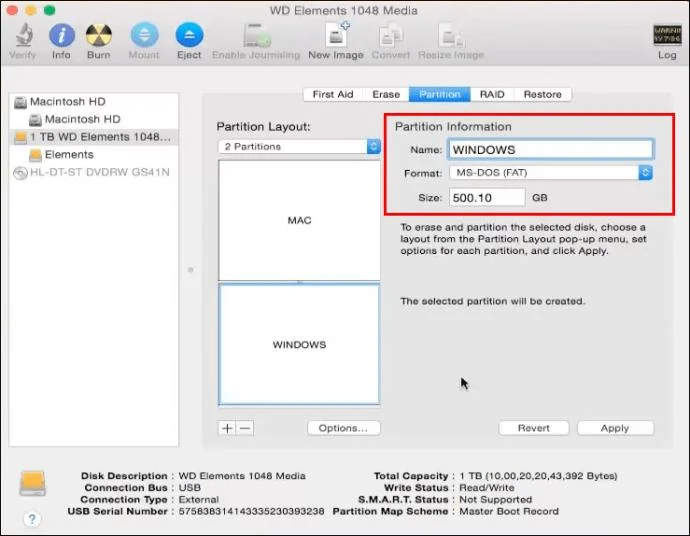Select the Partition tab

(x=440, y=94)
